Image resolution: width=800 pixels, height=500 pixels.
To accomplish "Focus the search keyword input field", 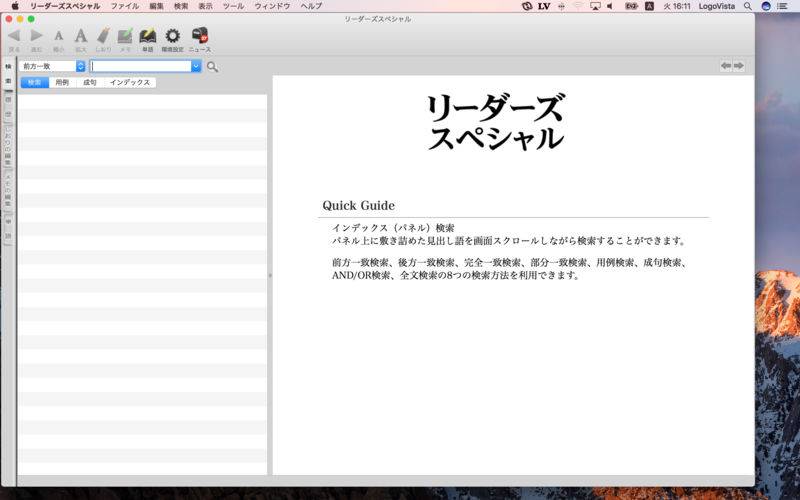I will pos(141,66).
